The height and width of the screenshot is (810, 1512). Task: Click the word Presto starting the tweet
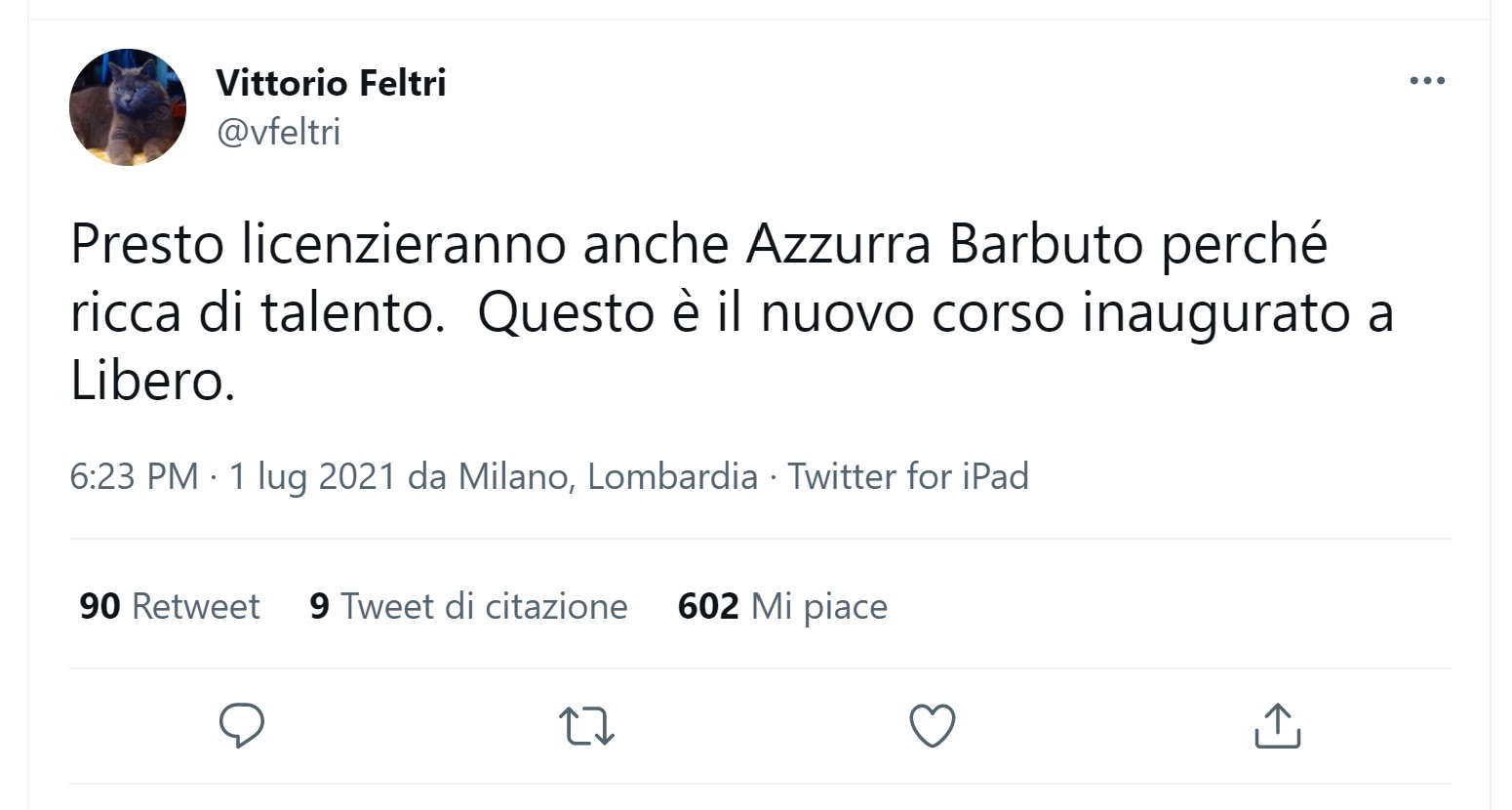pos(147,245)
